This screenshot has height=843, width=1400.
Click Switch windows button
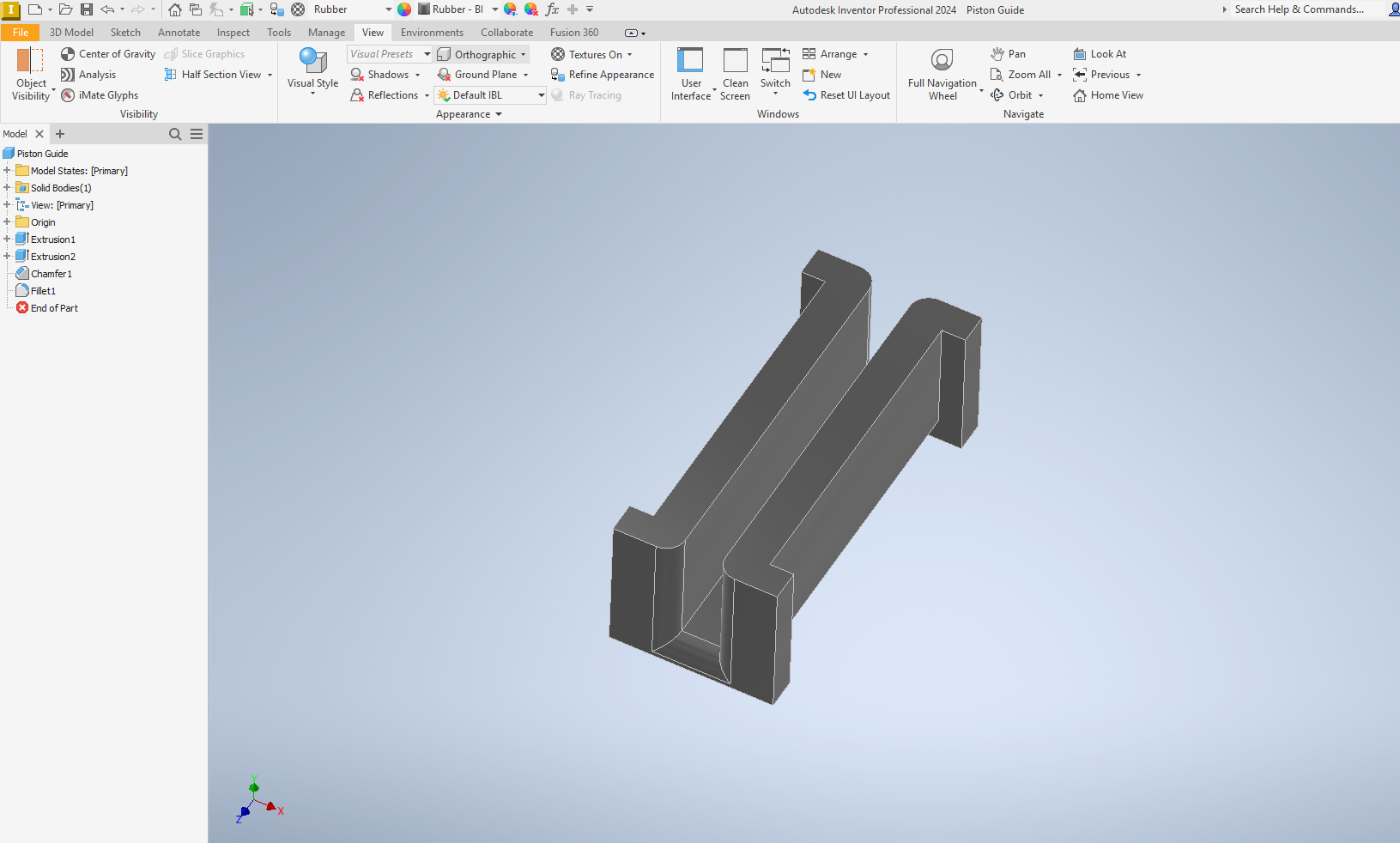775,70
